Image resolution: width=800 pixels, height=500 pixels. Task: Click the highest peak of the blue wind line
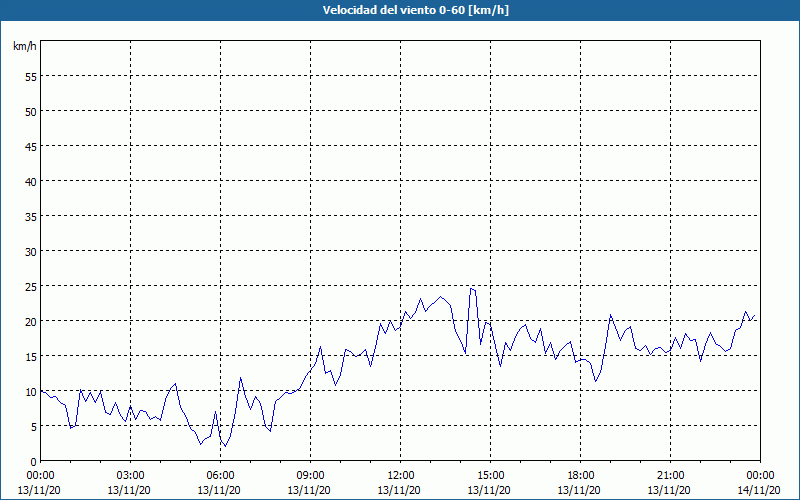(471, 289)
